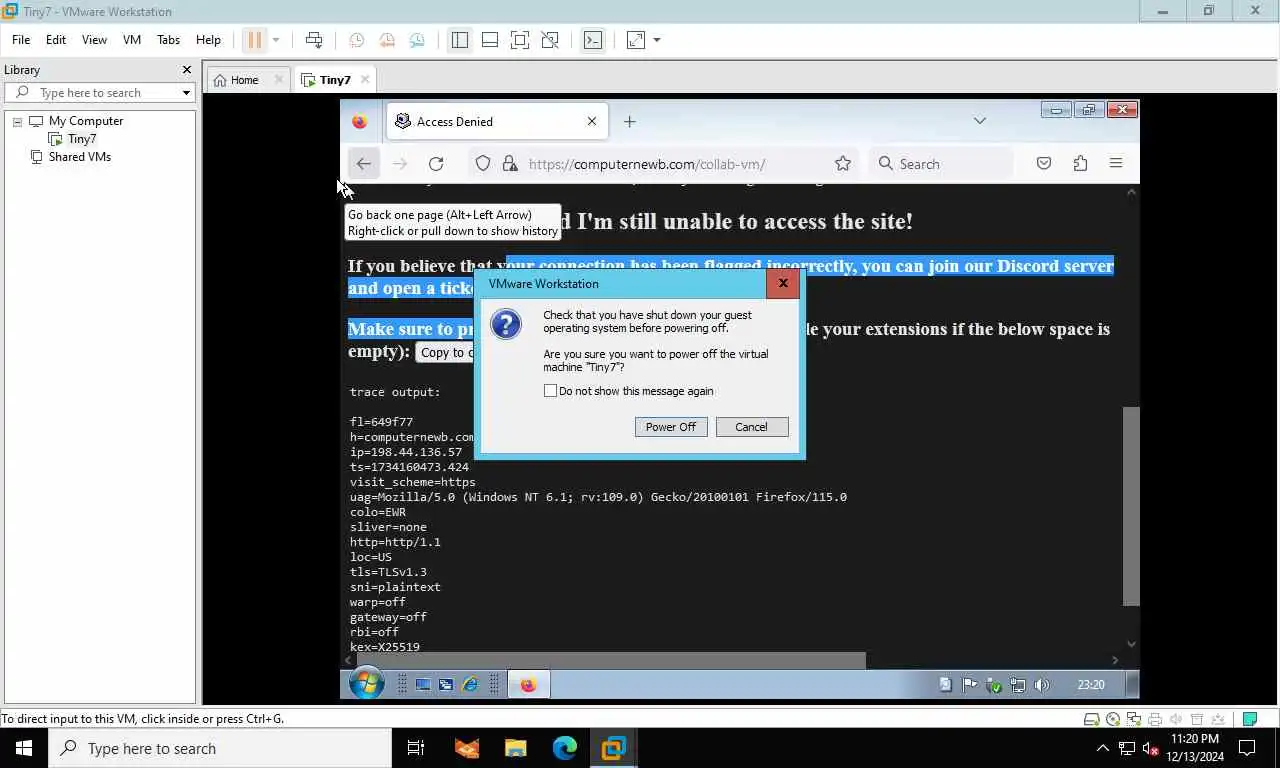Open the Firefox extensions puzzle icon
Viewport: 1280px width, 768px height.
[1080, 164]
